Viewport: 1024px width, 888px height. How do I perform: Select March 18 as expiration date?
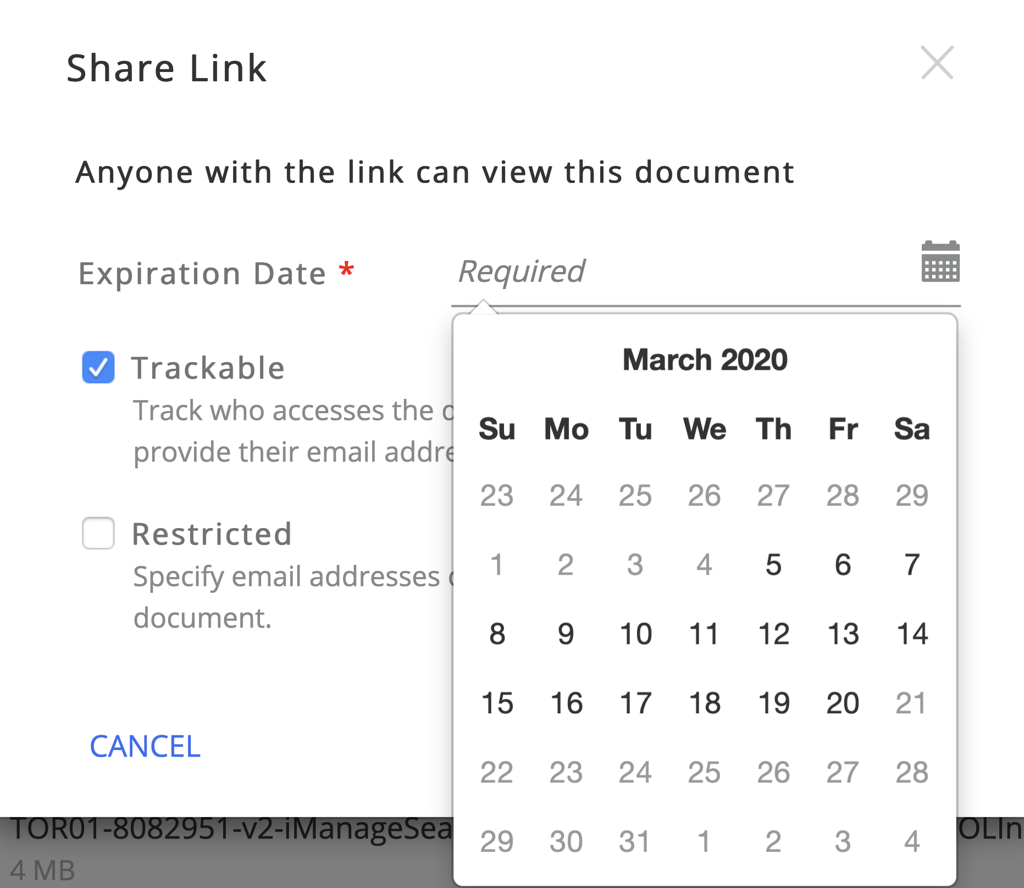point(704,703)
